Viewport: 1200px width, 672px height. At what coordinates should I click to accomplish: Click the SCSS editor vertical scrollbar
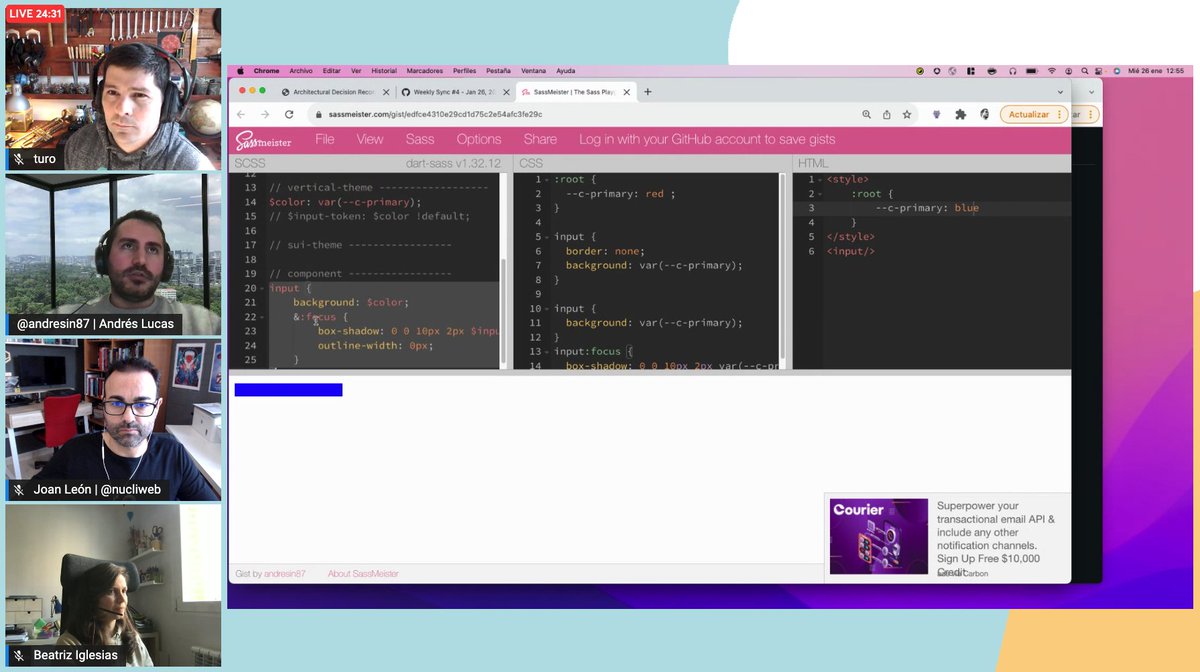coord(505,311)
